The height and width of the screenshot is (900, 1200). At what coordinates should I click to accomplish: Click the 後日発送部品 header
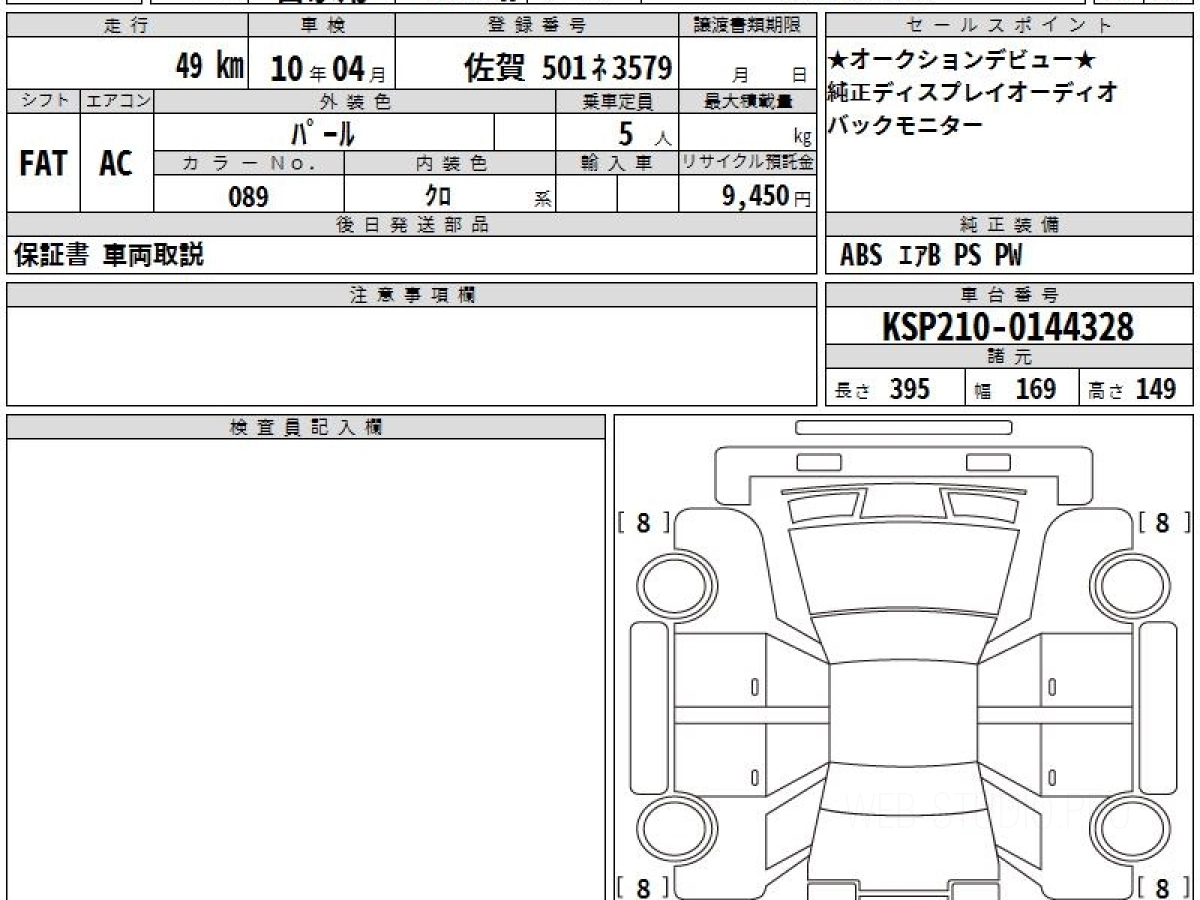click(x=412, y=225)
